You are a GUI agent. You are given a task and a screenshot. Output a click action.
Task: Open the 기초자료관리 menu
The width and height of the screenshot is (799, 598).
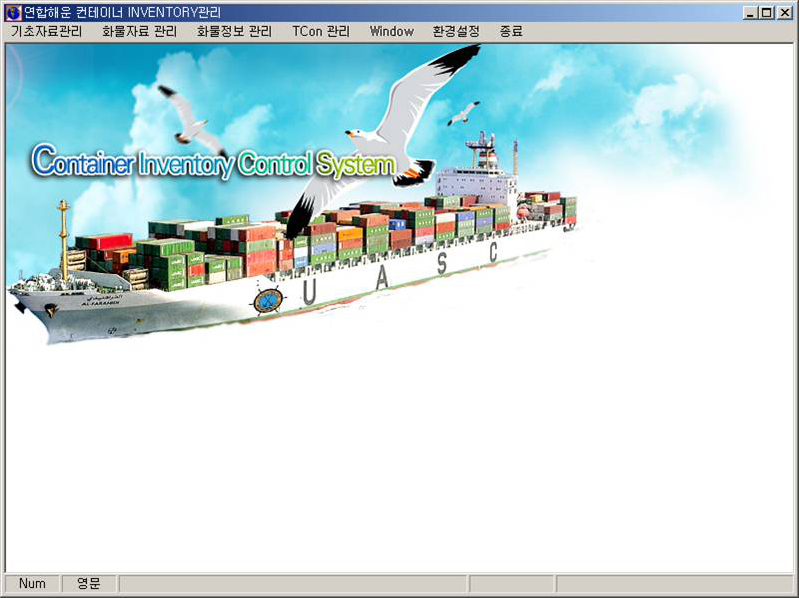pyautogui.click(x=46, y=32)
